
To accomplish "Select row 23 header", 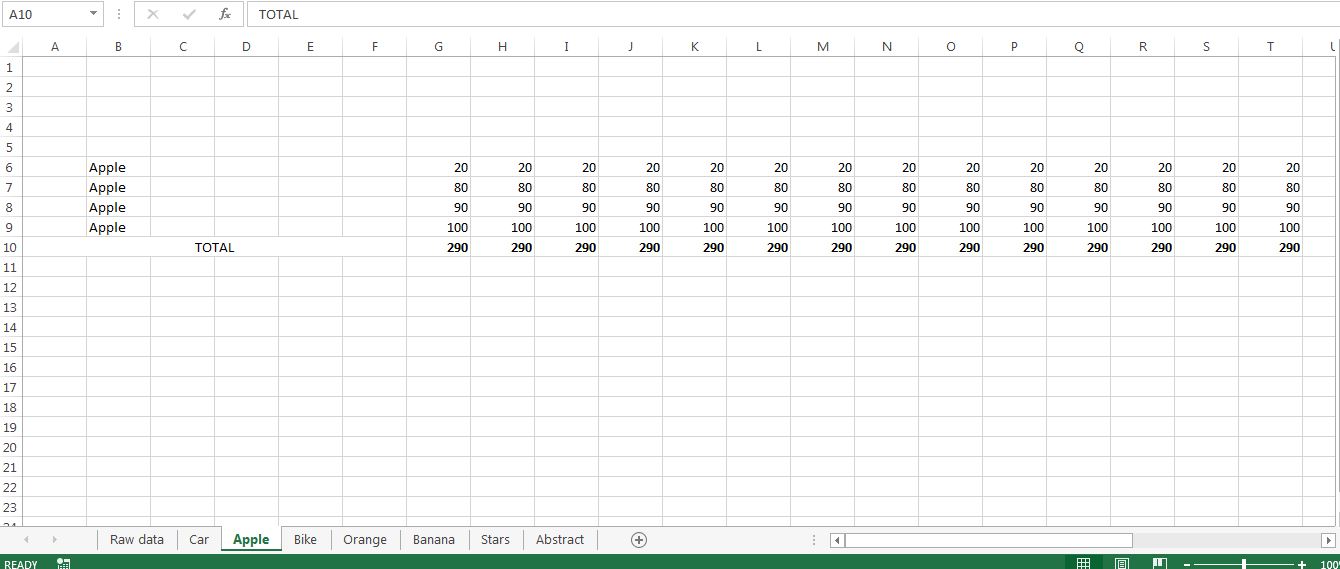I will (11, 507).
